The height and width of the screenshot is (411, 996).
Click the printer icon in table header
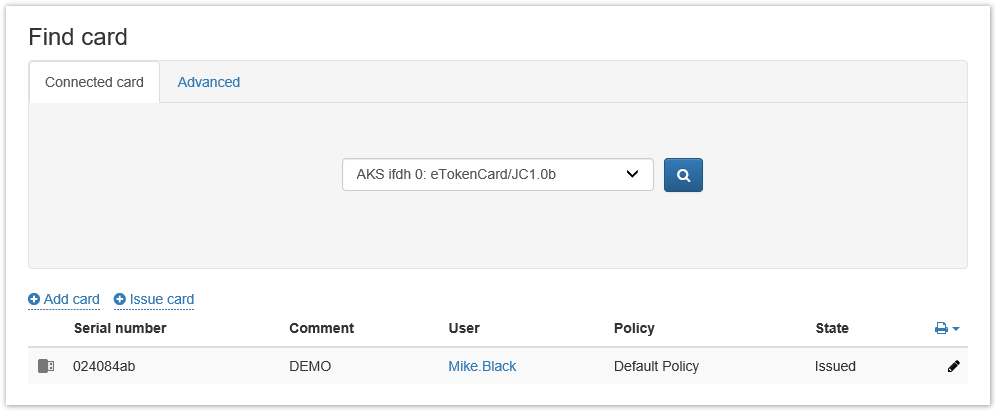click(x=941, y=328)
